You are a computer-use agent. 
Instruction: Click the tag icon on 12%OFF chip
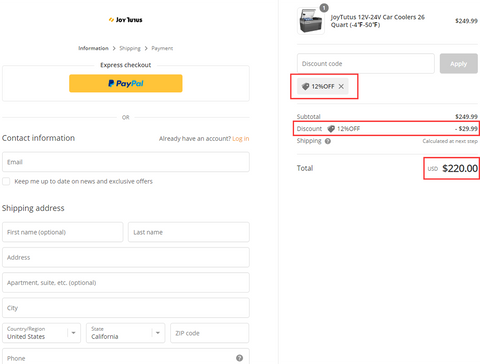(x=305, y=86)
